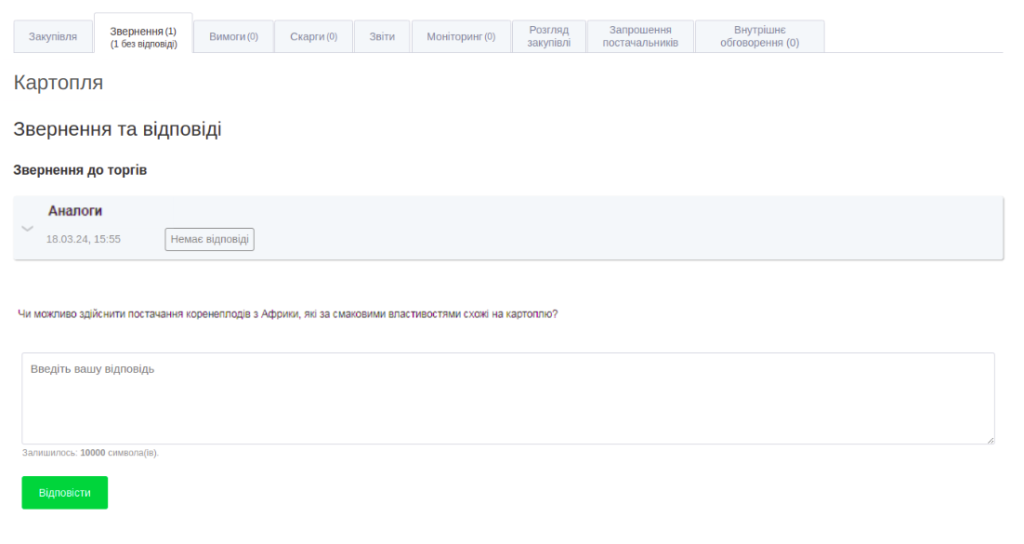Click the remaining 10000 characters counter

(90, 453)
